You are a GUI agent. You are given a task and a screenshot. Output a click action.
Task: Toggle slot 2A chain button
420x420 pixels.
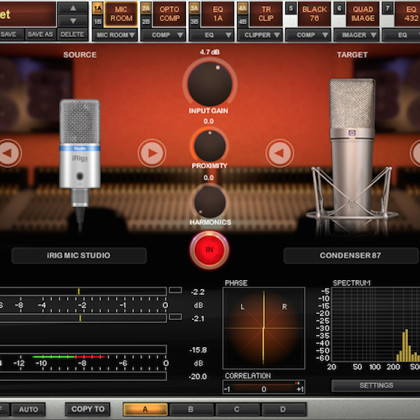146,8
